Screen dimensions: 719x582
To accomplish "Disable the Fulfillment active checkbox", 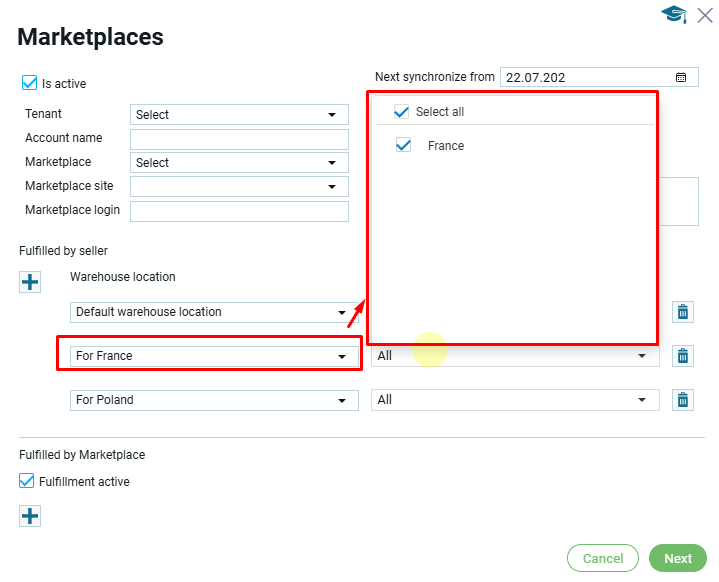I will pos(27,481).
